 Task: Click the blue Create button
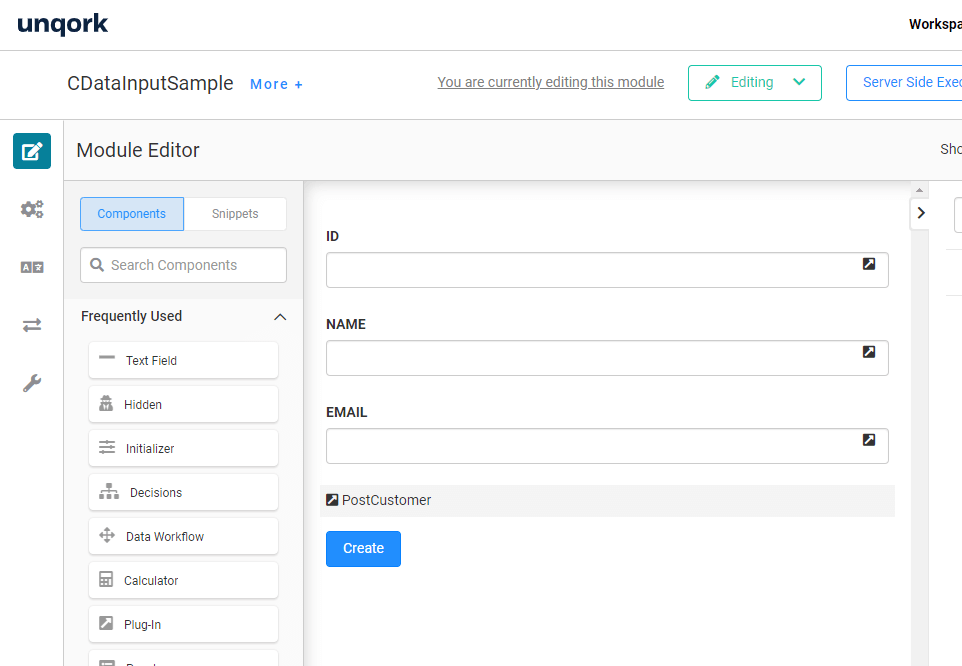click(x=363, y=549)
